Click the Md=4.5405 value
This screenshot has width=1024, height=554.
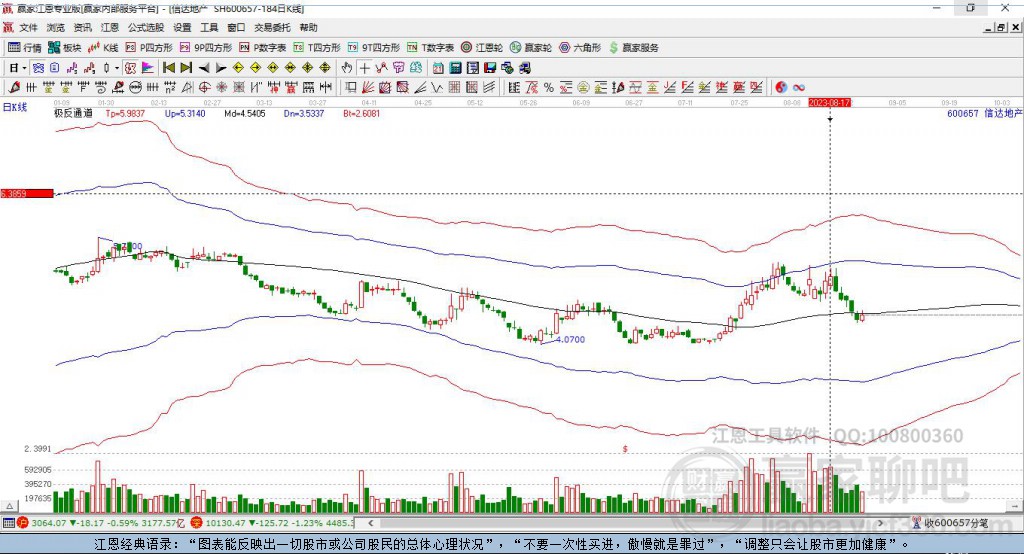(x=245, y=113)
